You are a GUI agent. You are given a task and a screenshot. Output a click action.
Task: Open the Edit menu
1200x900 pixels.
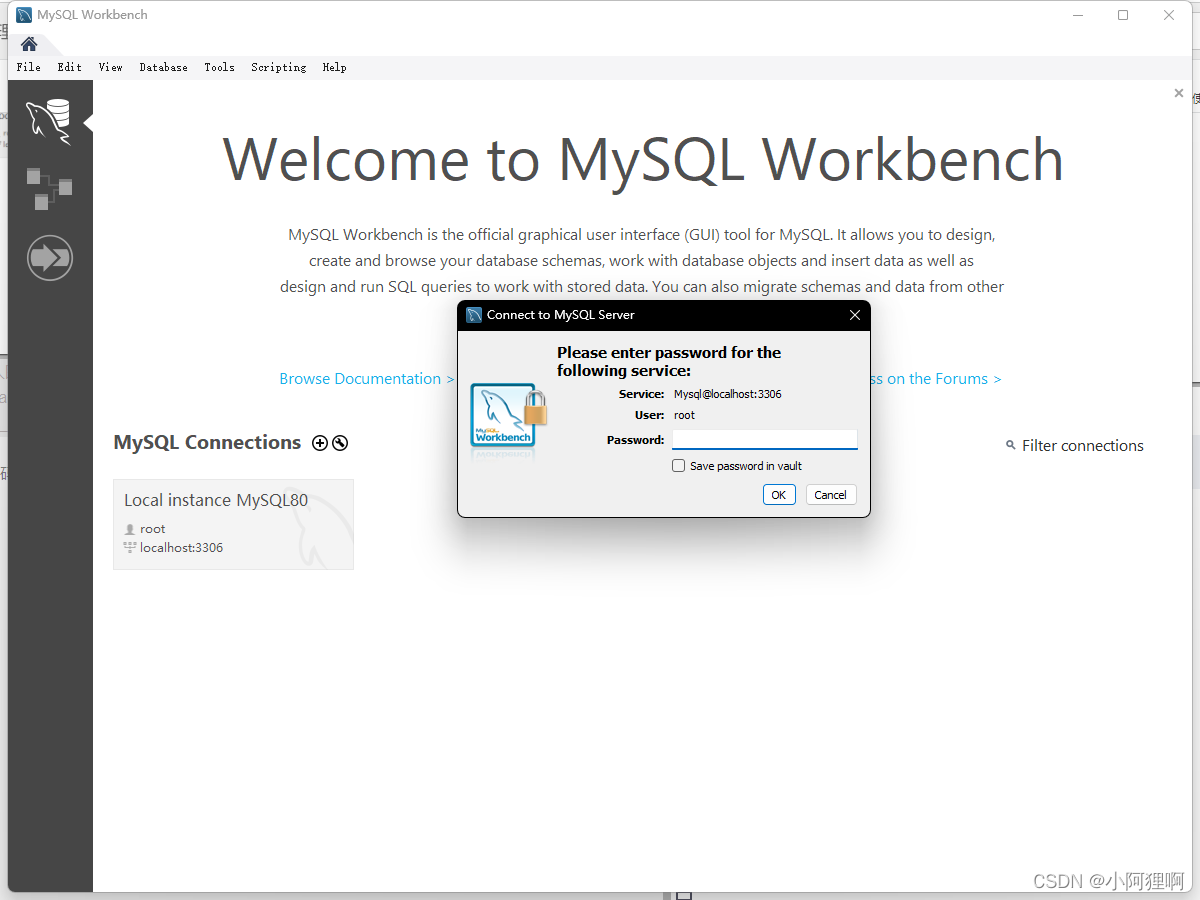70,67
